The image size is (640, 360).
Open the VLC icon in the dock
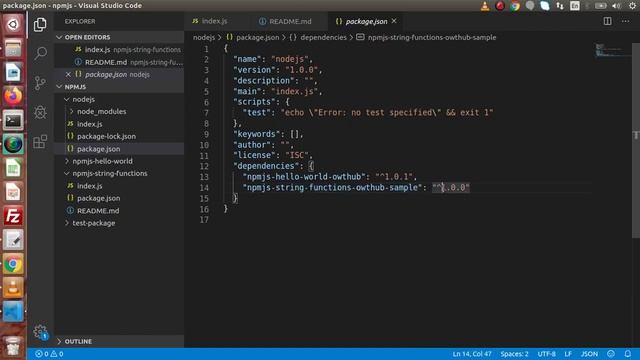coord(13,288)
